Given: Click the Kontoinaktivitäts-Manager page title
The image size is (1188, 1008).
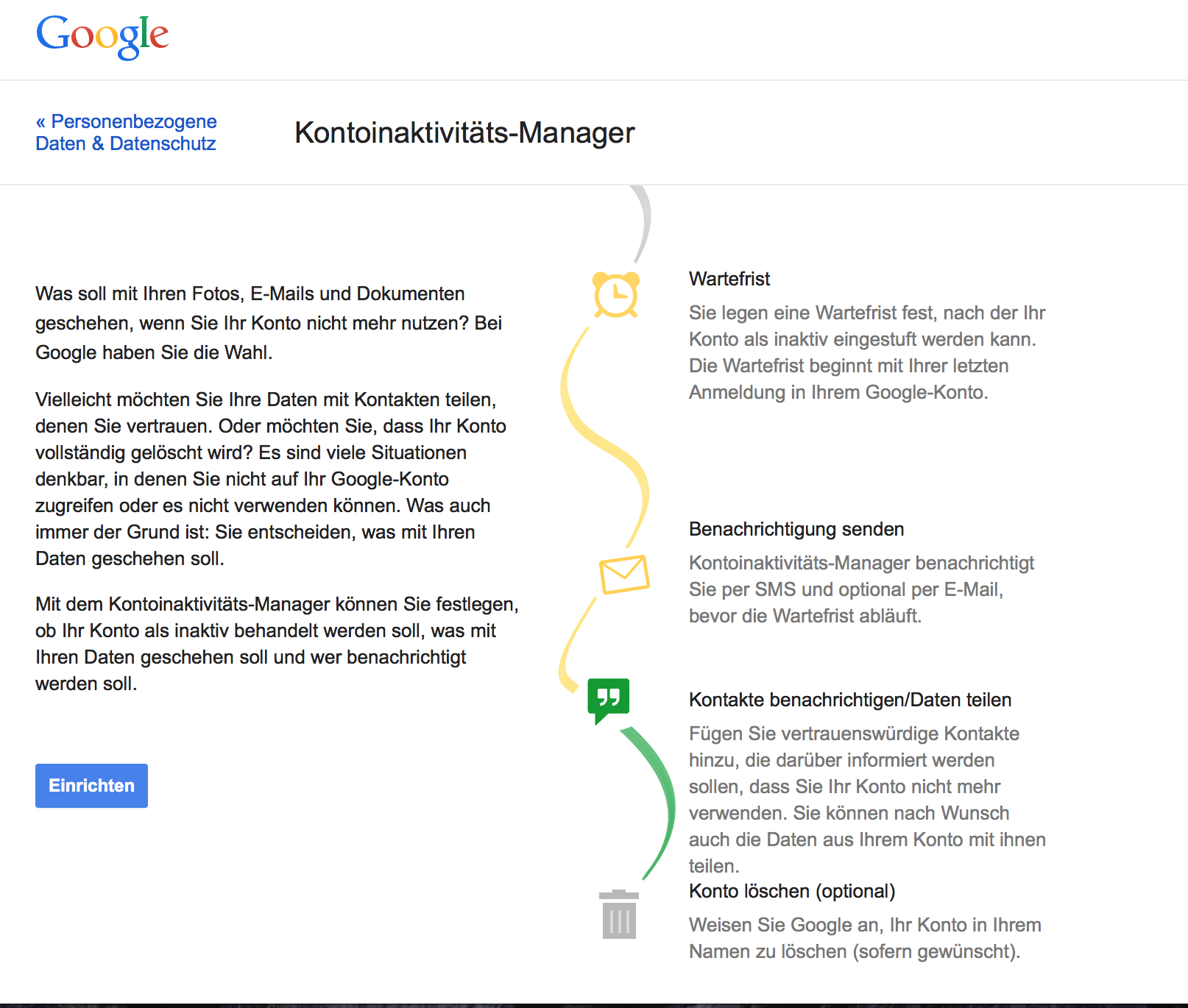Looking at the screenshot, I should 464,133.
